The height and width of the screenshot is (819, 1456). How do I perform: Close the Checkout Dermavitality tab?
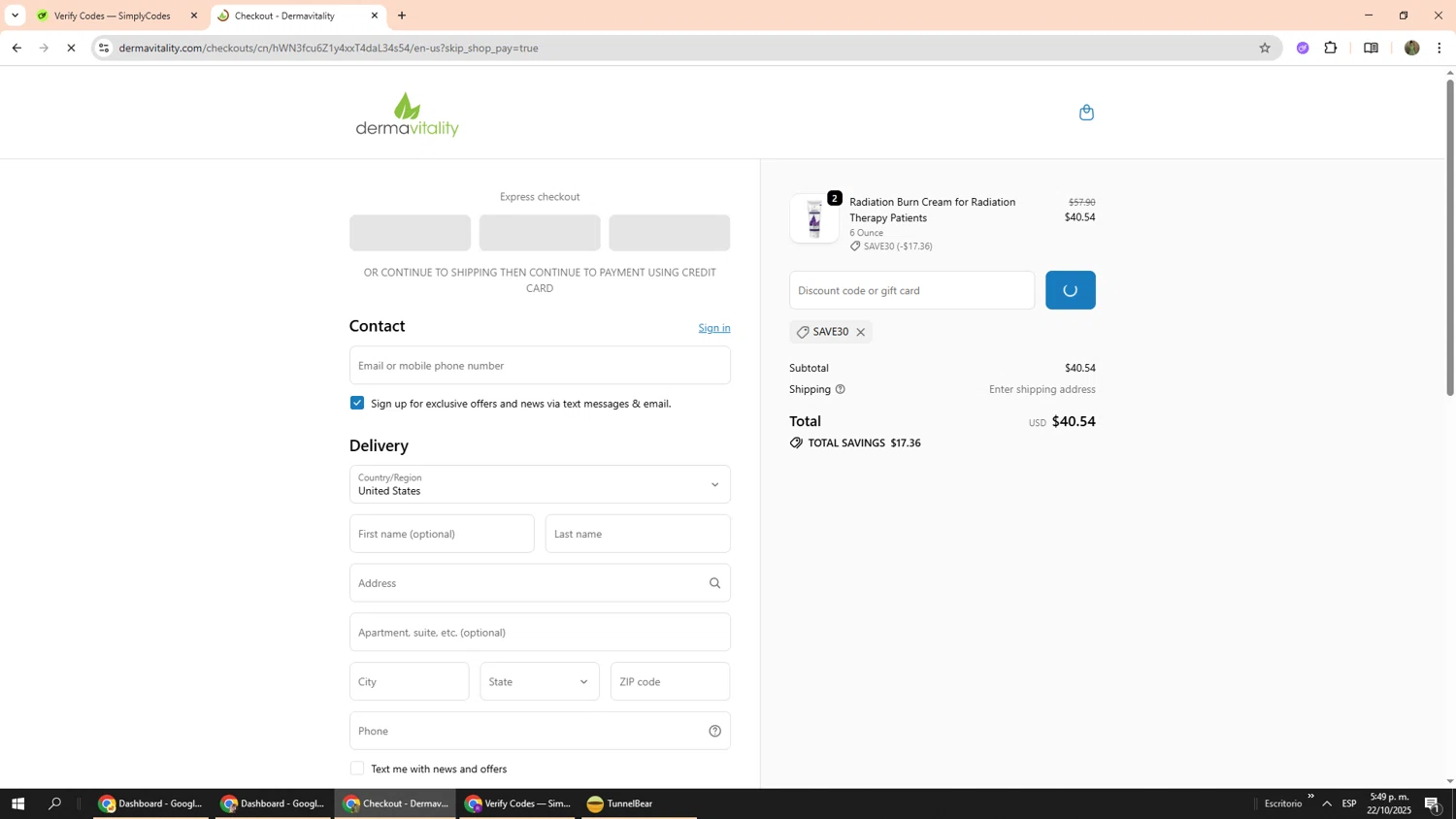pyautogui.click(x=375, y=16)
